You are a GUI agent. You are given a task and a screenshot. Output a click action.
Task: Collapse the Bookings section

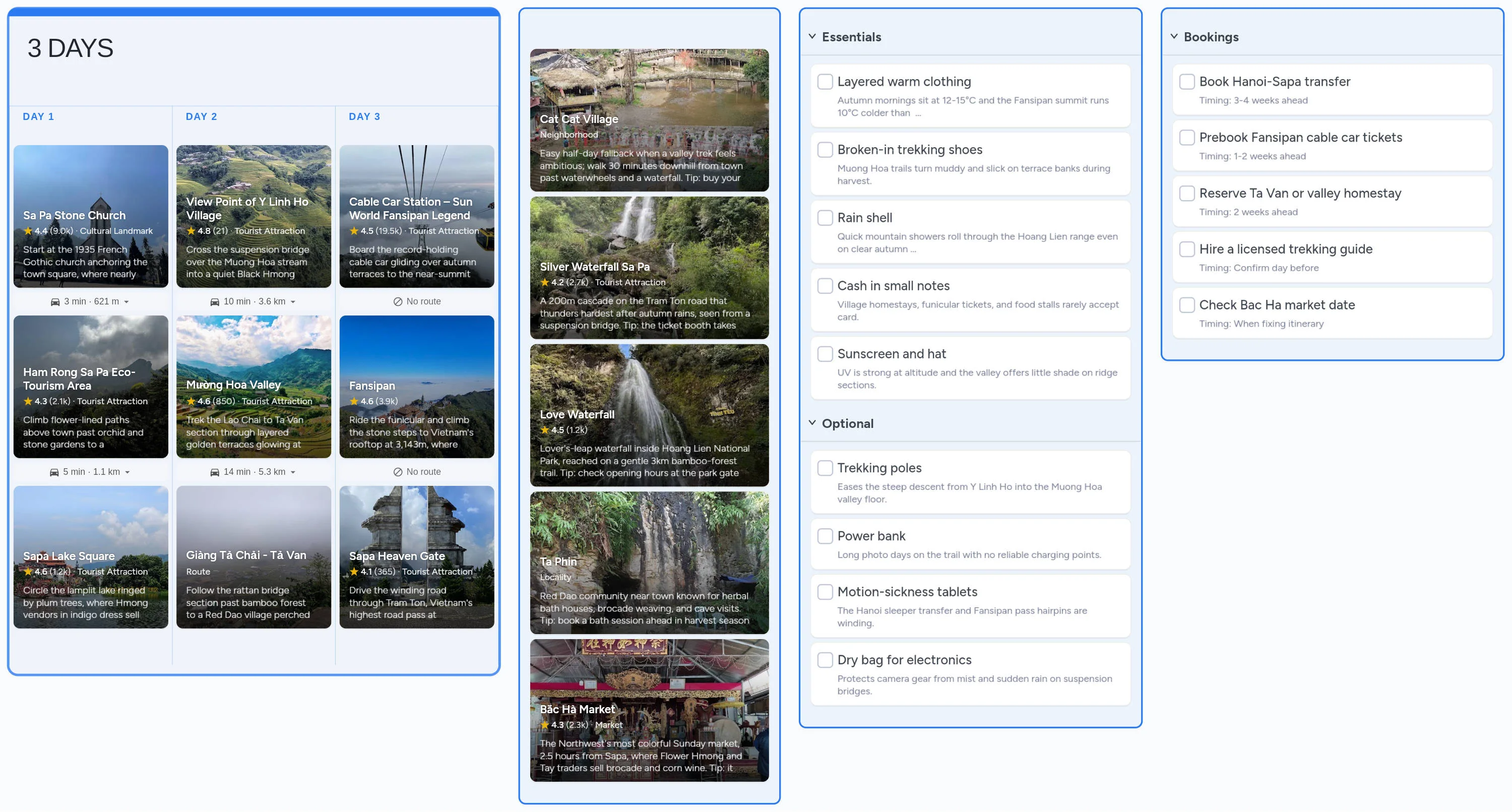[1174, 36]
